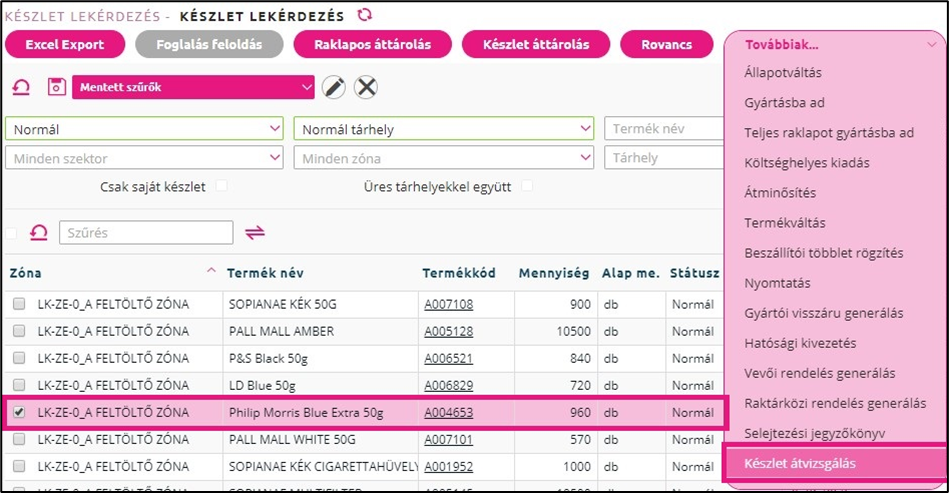Select Termékváltás menu item
Screen dimensions: 949x493
click(x=785, y=223)
